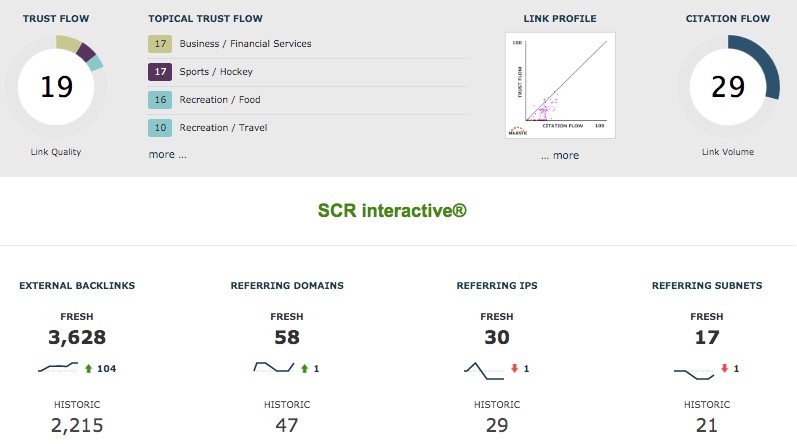
Task: Click the purple 17 Sports swatch
Action: pyautogui.click(x=159, y=72)
